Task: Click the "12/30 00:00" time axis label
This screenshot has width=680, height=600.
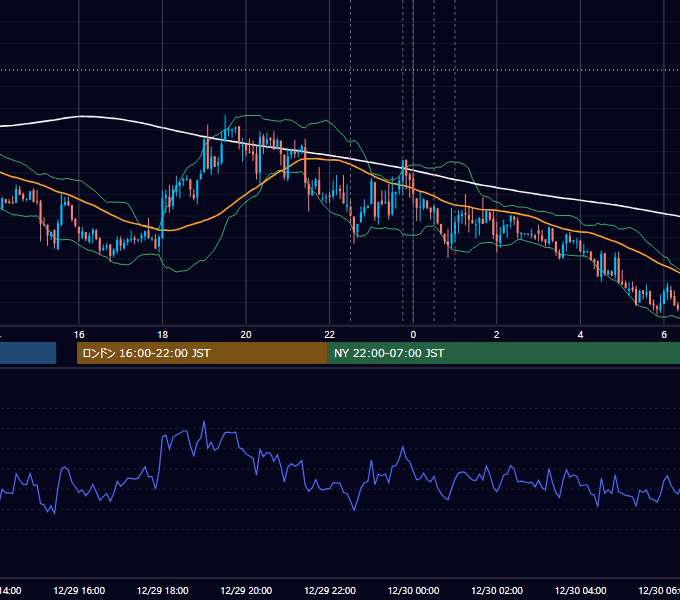Action: [x=413, y=590]
